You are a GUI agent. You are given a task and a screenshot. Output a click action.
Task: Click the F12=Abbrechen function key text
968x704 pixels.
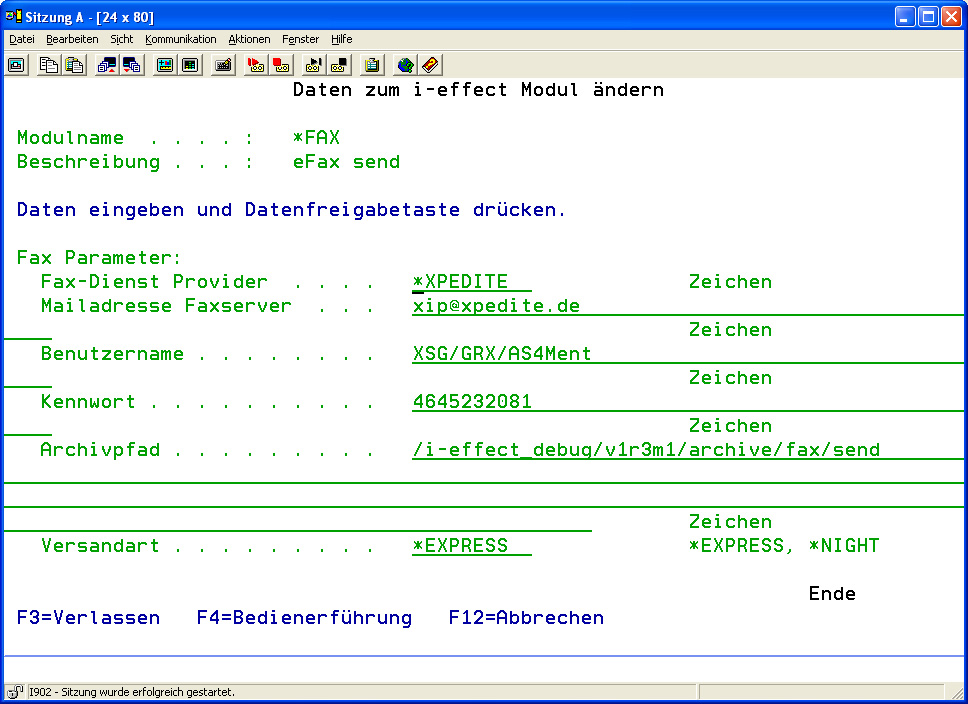click(526, 618)
